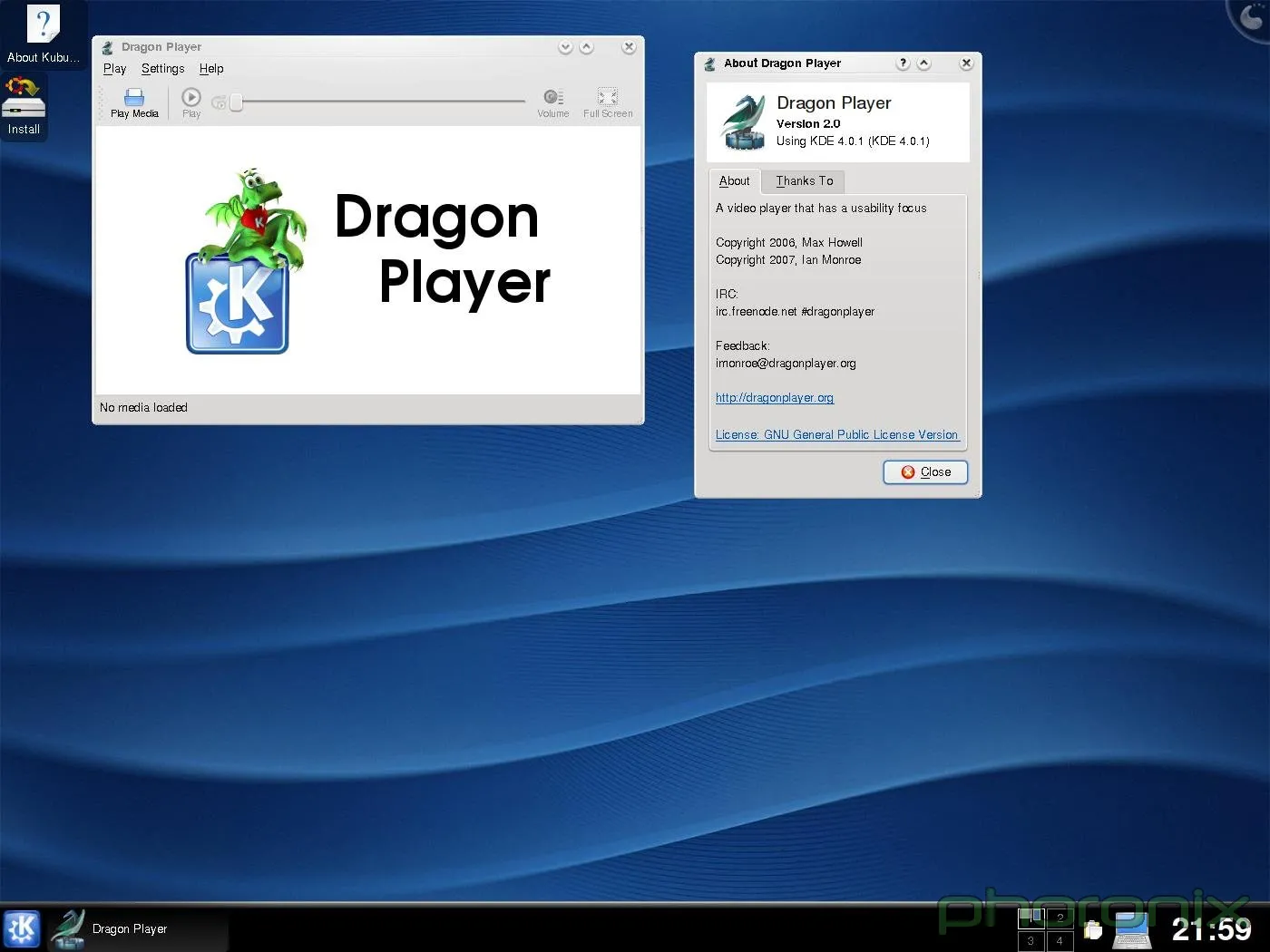Maximize the Dragon Player main window
This screenshot has height=952, width=1270.
click(587, 47)
